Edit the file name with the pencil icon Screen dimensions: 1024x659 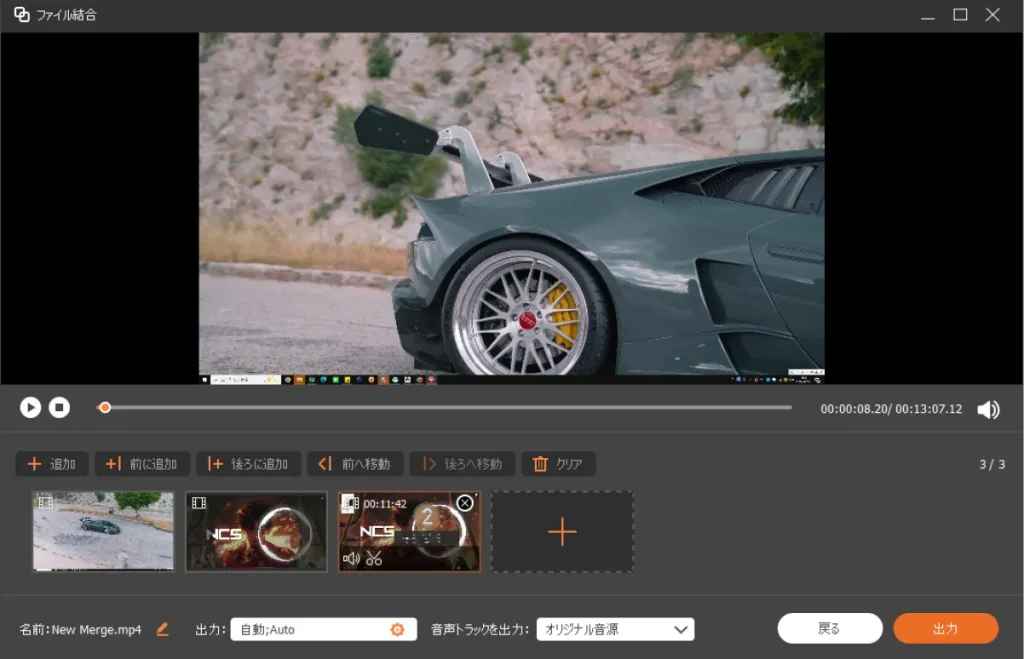coord(163,629)
